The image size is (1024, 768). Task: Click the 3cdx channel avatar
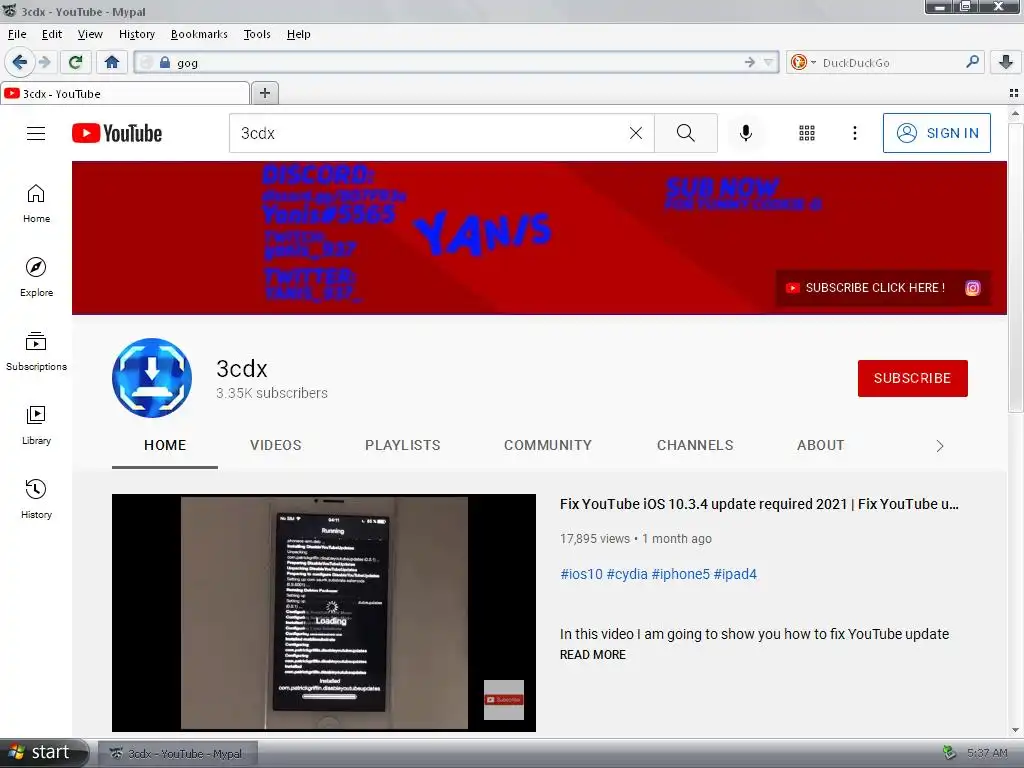152,378
